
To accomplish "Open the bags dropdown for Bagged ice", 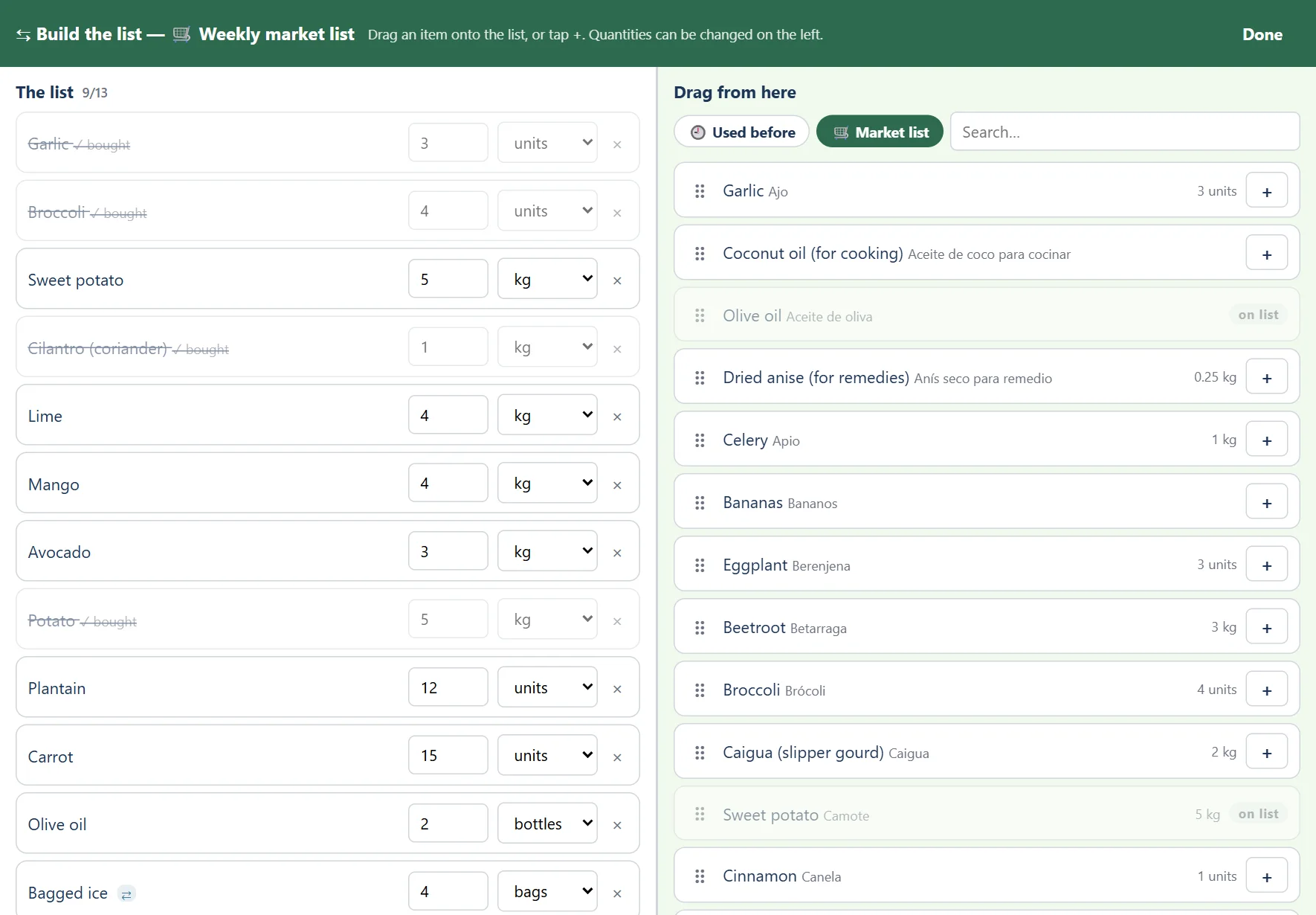I will pos(547,891).
